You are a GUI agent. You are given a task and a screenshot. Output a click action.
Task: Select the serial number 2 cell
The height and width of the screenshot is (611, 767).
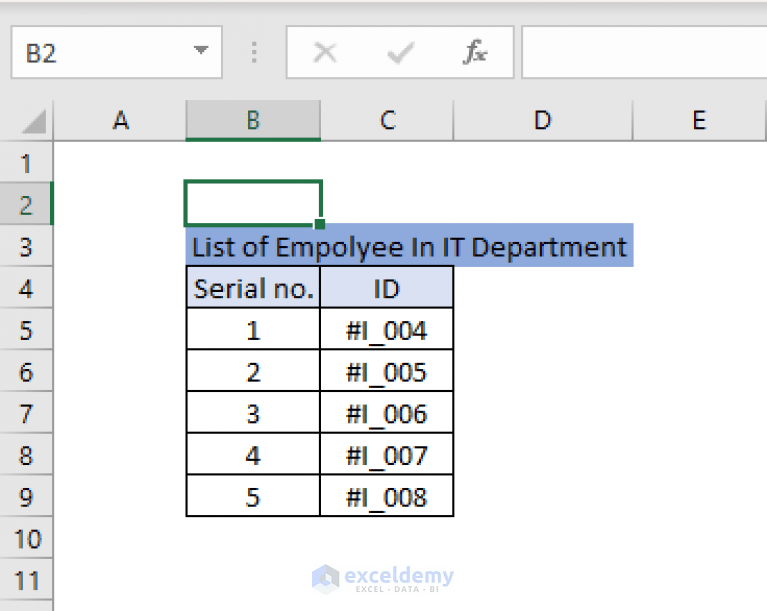pyautogui.click(x=253, y=371)
